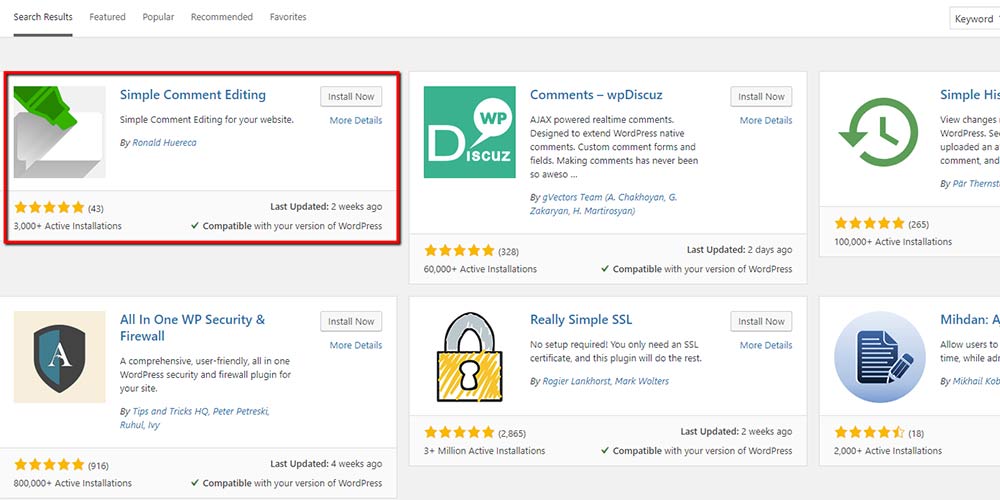Click the star rating with (43) reviews
1000x500 pixels.
pos(49,207)
